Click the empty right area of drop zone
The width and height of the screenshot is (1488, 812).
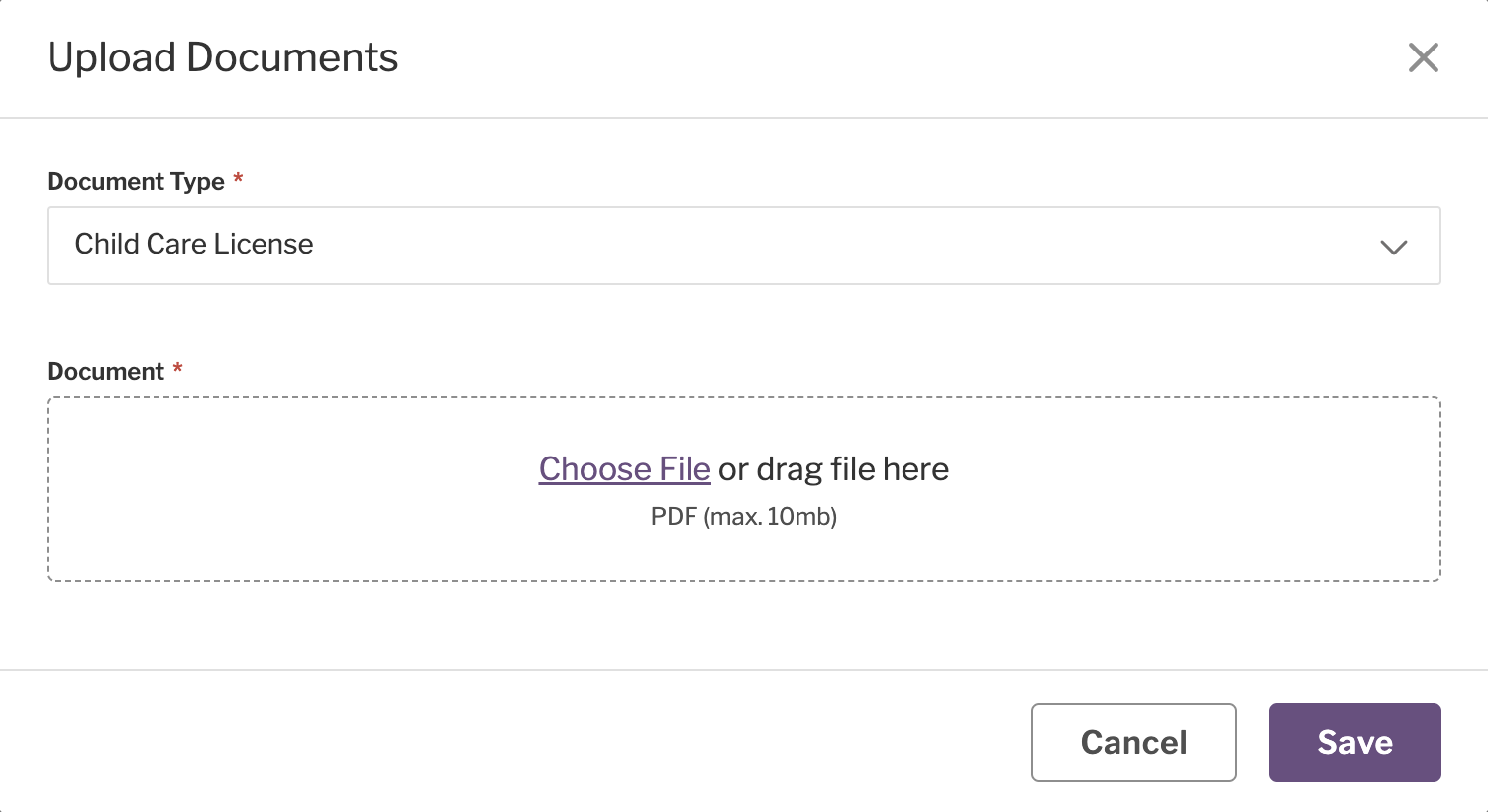point(1238,489)
